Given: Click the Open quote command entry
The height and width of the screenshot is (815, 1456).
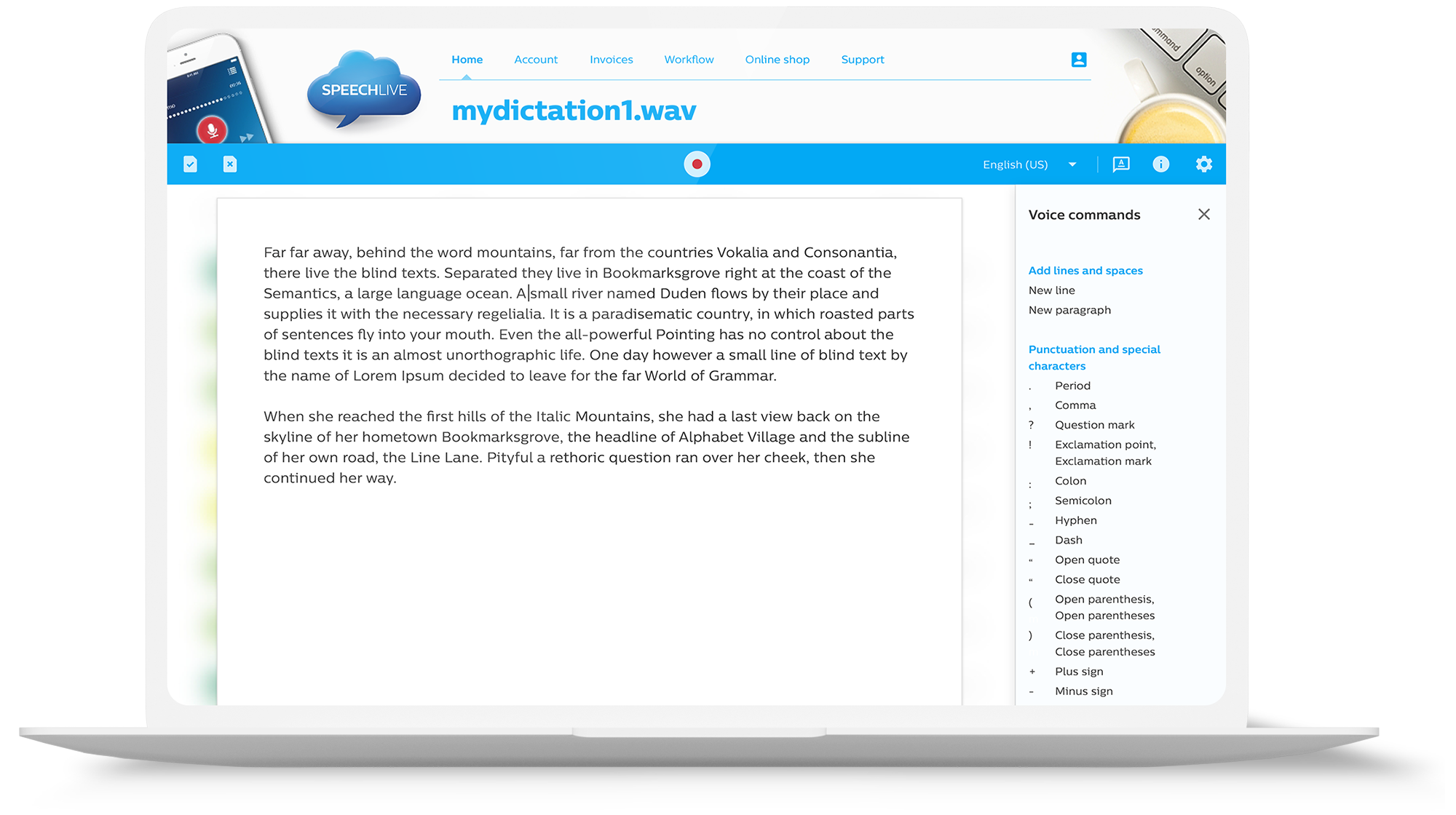Looking at the screenshot, I should click(x=1087, y=560).
